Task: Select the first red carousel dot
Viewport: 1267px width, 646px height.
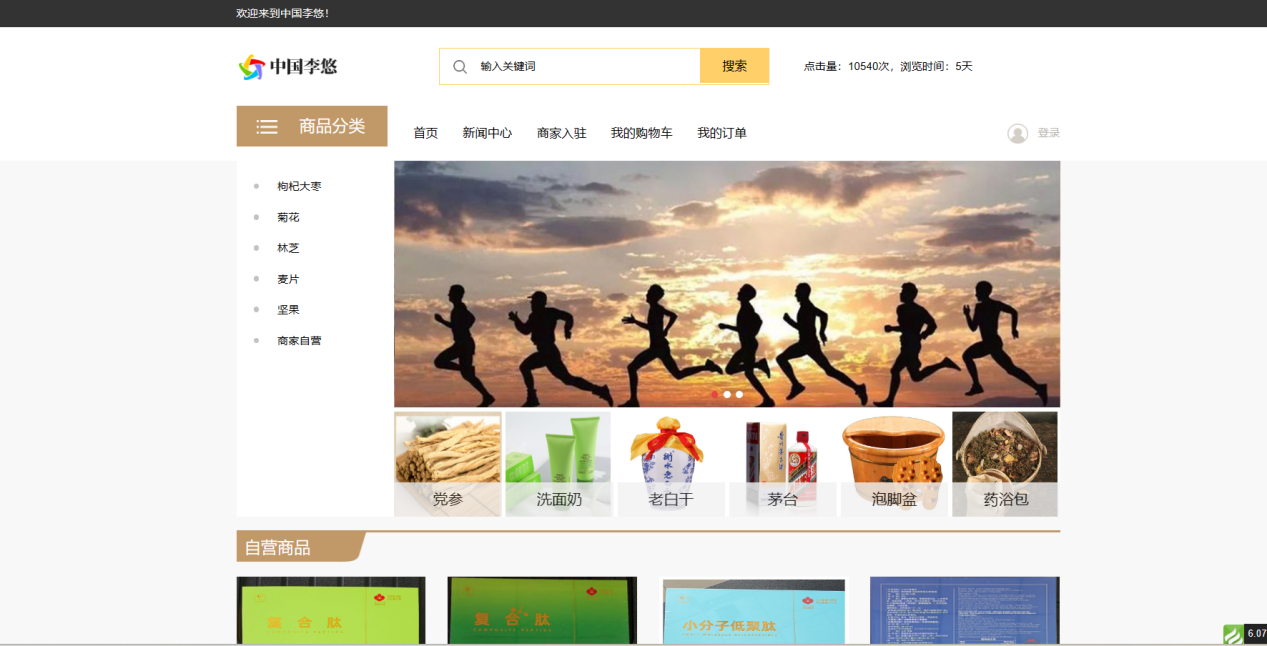Action: tap(714, 394)
